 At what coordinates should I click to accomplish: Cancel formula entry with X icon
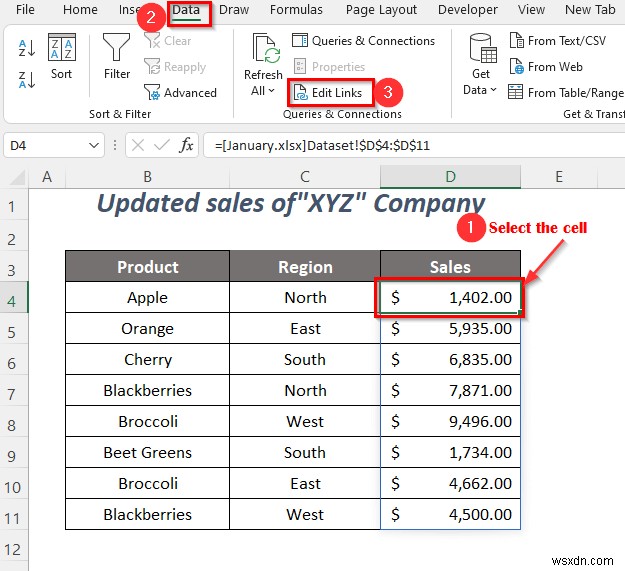click(138, 145)
